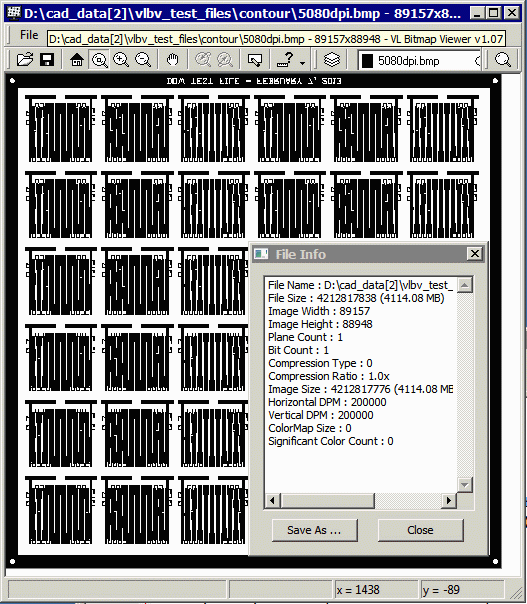Viewport: 527px width, 604px height.
Task: Click the x = 1438 status bar field
Action: pyautogui.click(x=376, y=590)
